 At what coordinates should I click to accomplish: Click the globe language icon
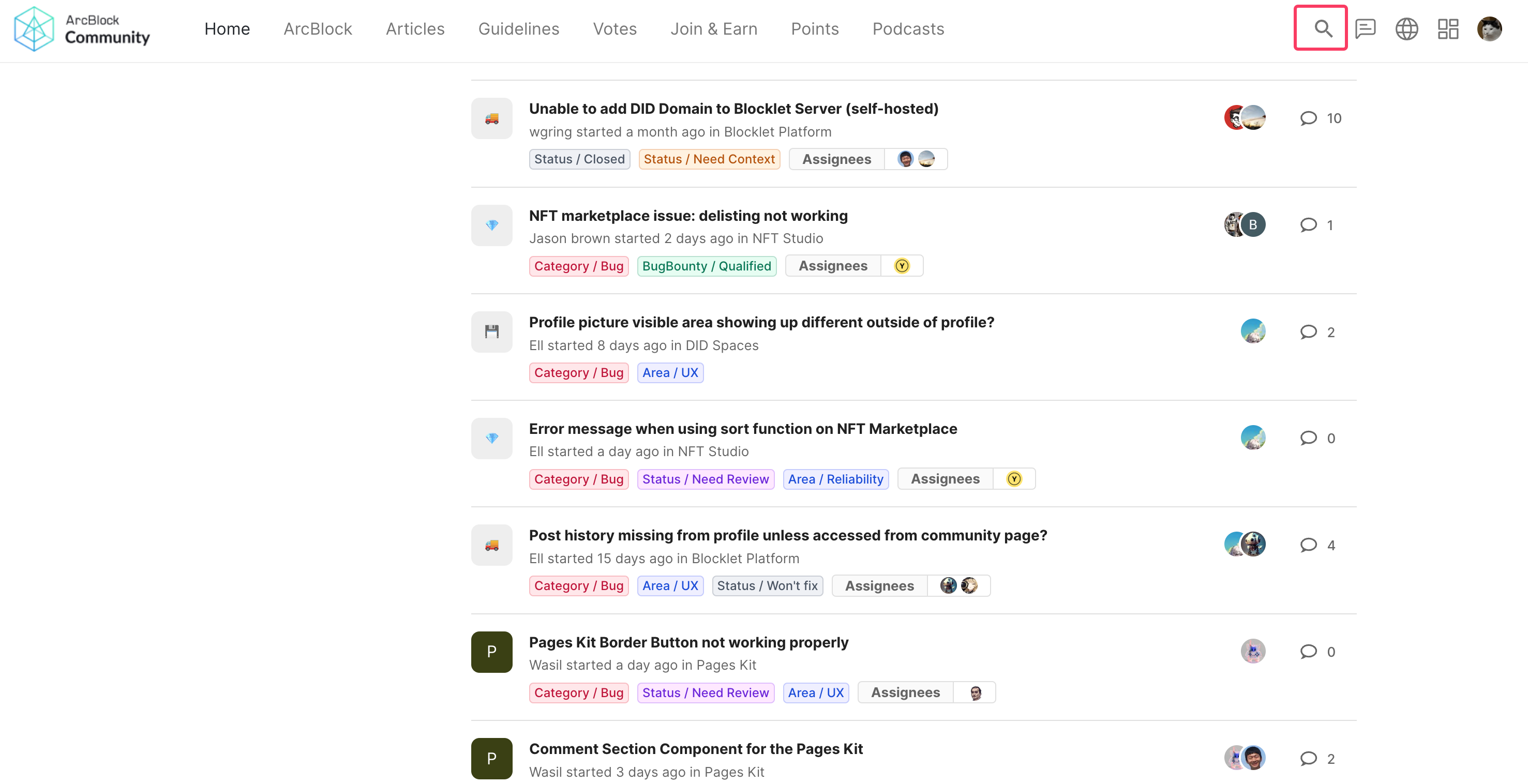[x=1406, y=28]
